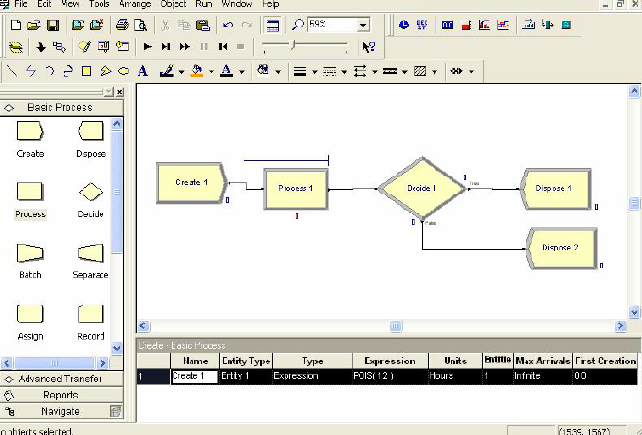This screenshot has width=642, height=435.
Task: Click the Connect modules tool
Action: tap(59, 47)
